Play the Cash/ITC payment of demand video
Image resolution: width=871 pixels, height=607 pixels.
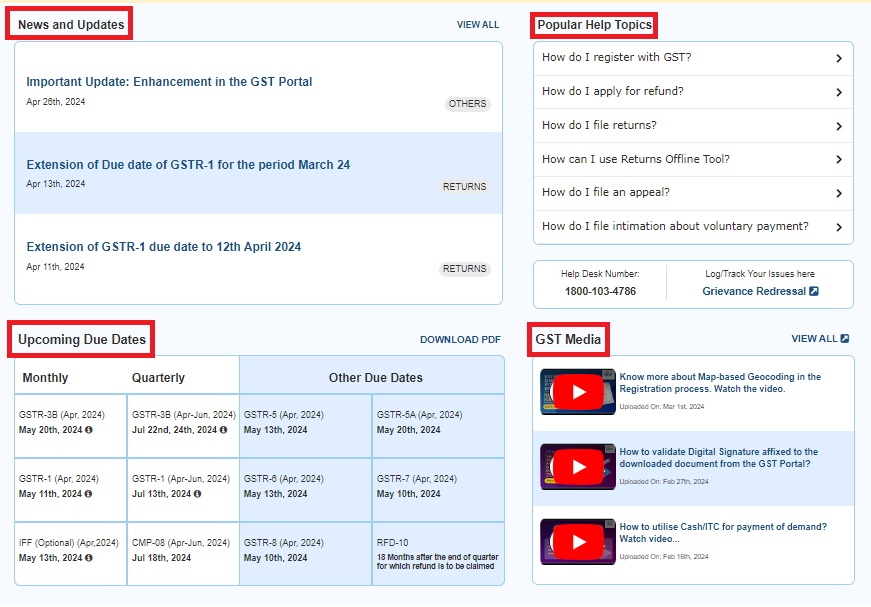(x=578, y=542)
